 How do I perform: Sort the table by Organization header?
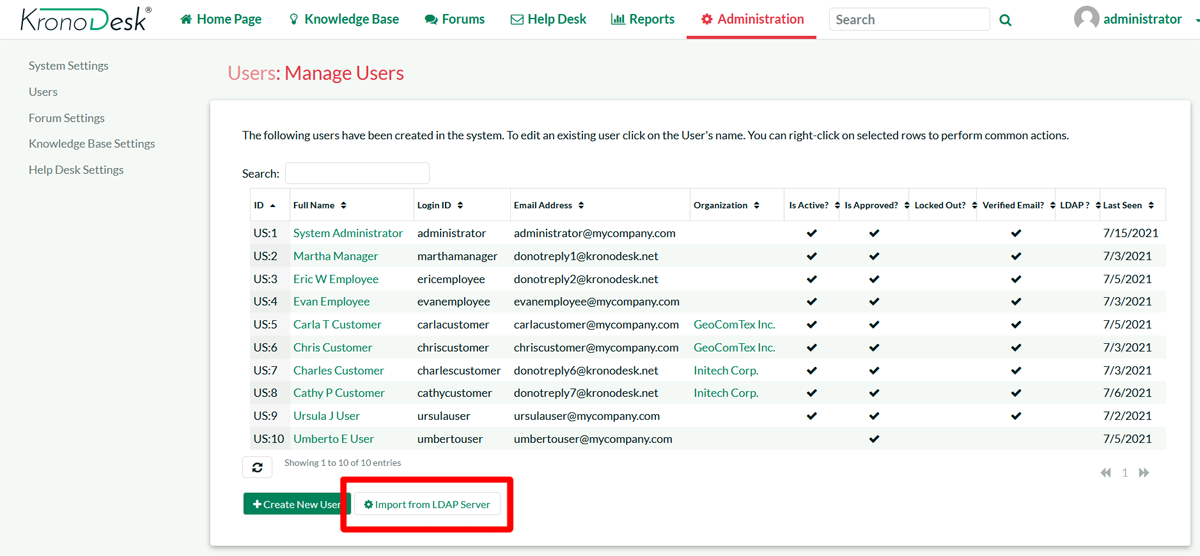[x=726, y=205]
